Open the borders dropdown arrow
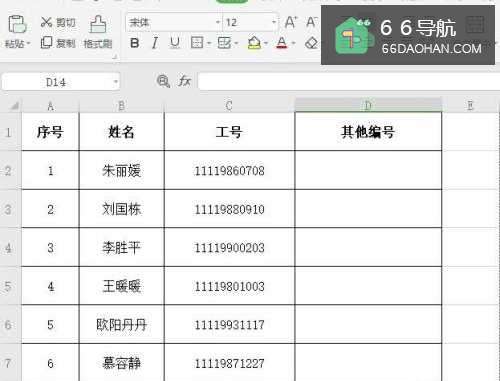Viewport: 500px width, 381px height. click(209, 43)
